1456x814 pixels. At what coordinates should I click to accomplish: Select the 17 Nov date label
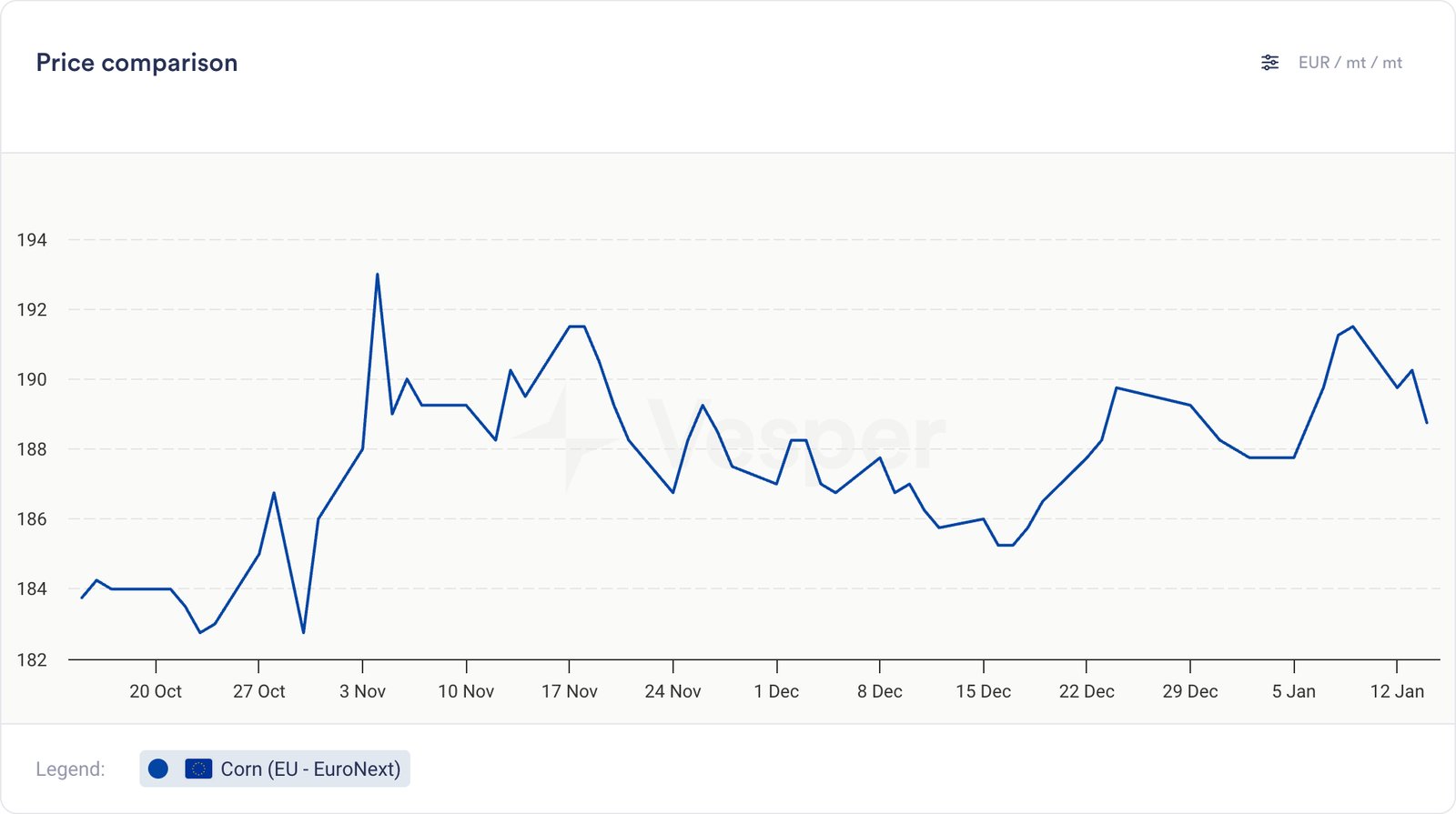tap(569, 691)
